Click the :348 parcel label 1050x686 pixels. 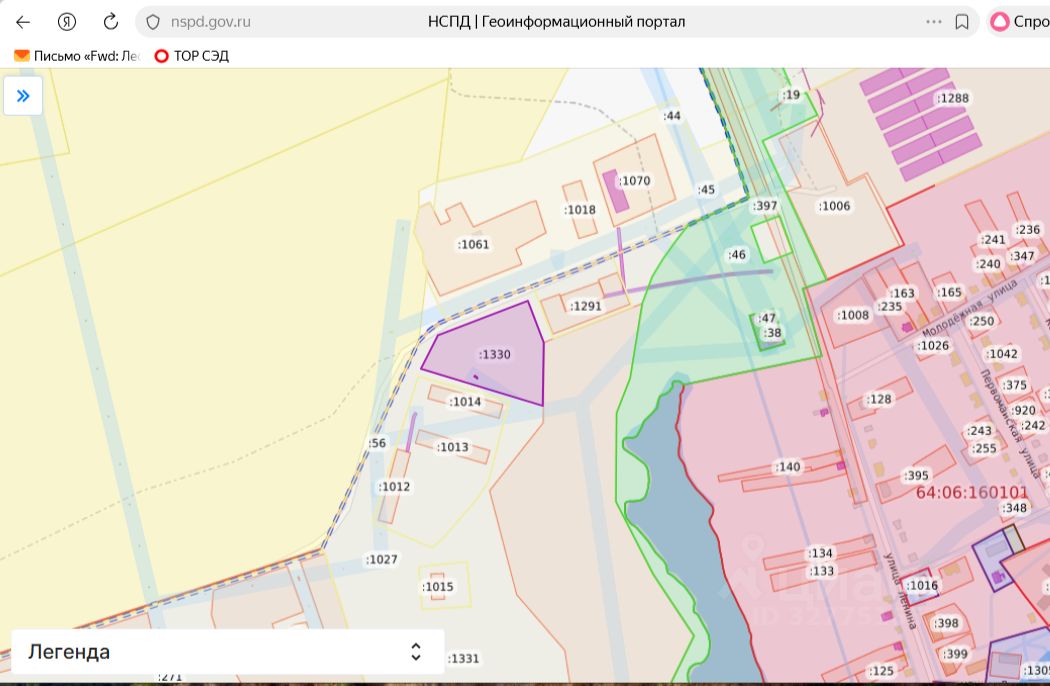(1015, 508)
